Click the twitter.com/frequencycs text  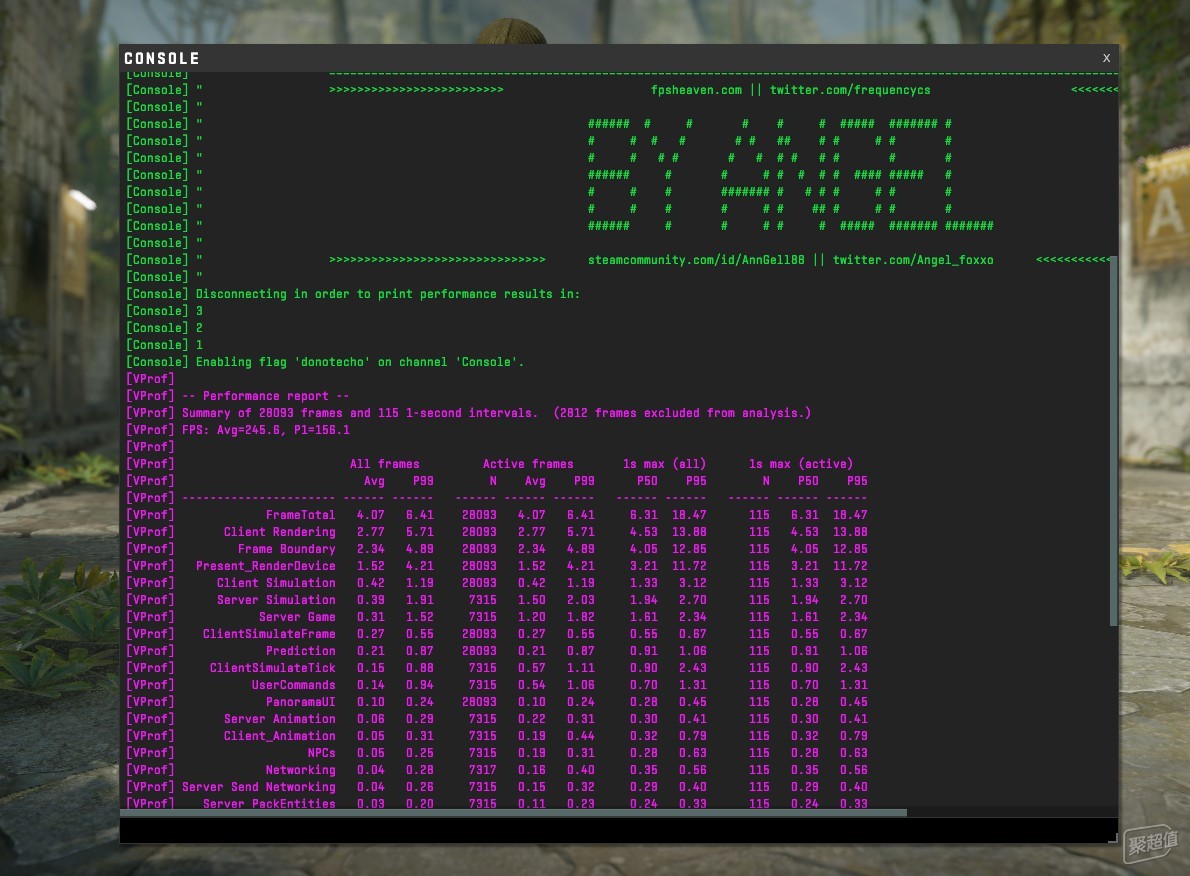pyautogui.click(x=849, y=90)
